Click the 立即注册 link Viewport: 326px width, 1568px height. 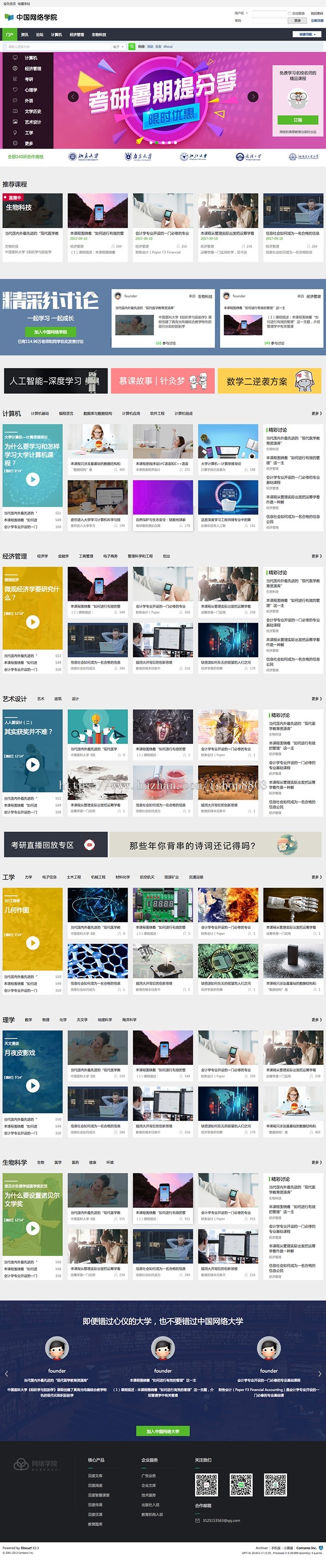(x=317, y=20)
